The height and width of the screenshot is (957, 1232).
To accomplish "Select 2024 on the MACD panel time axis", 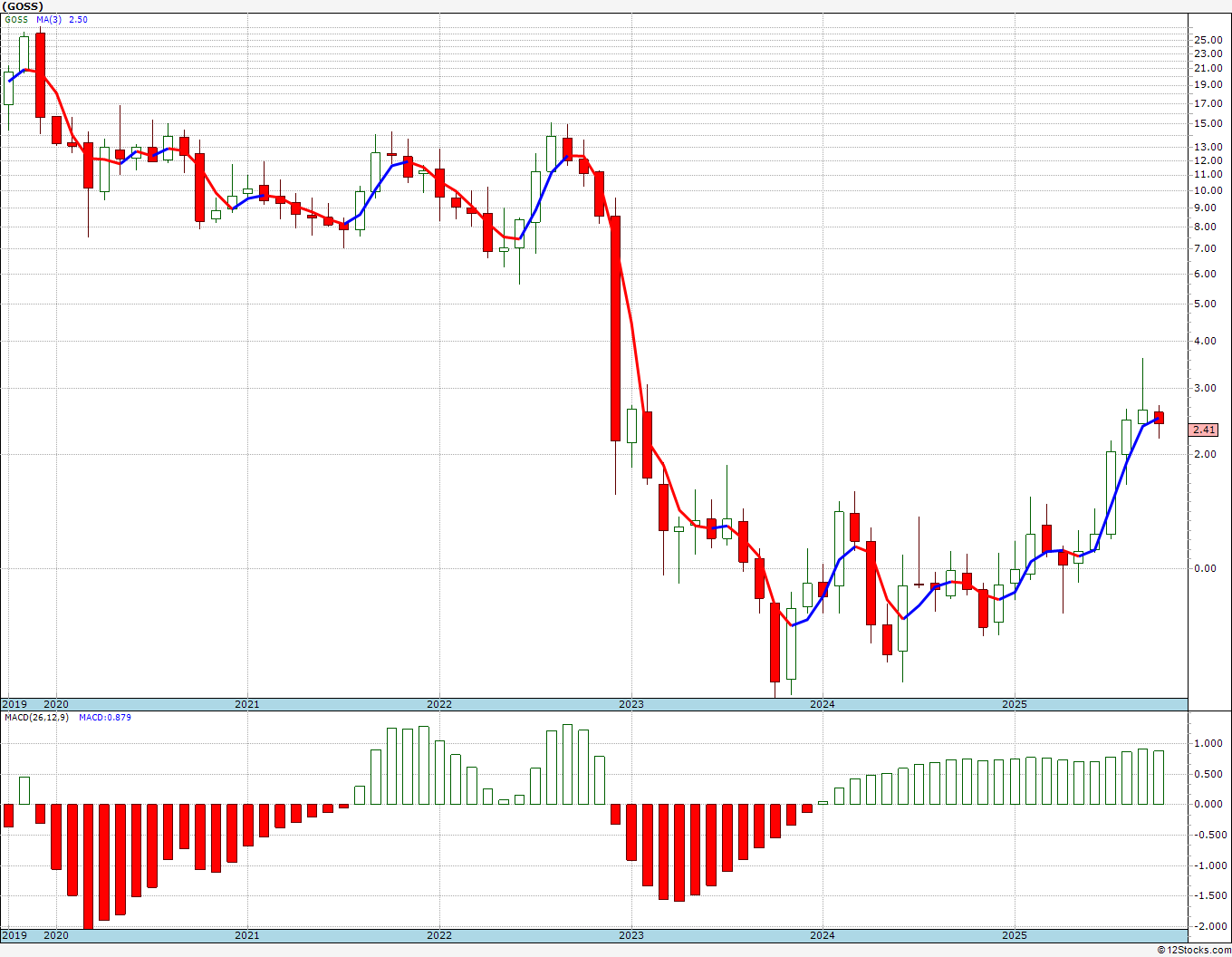I will (x=823, y=935).
